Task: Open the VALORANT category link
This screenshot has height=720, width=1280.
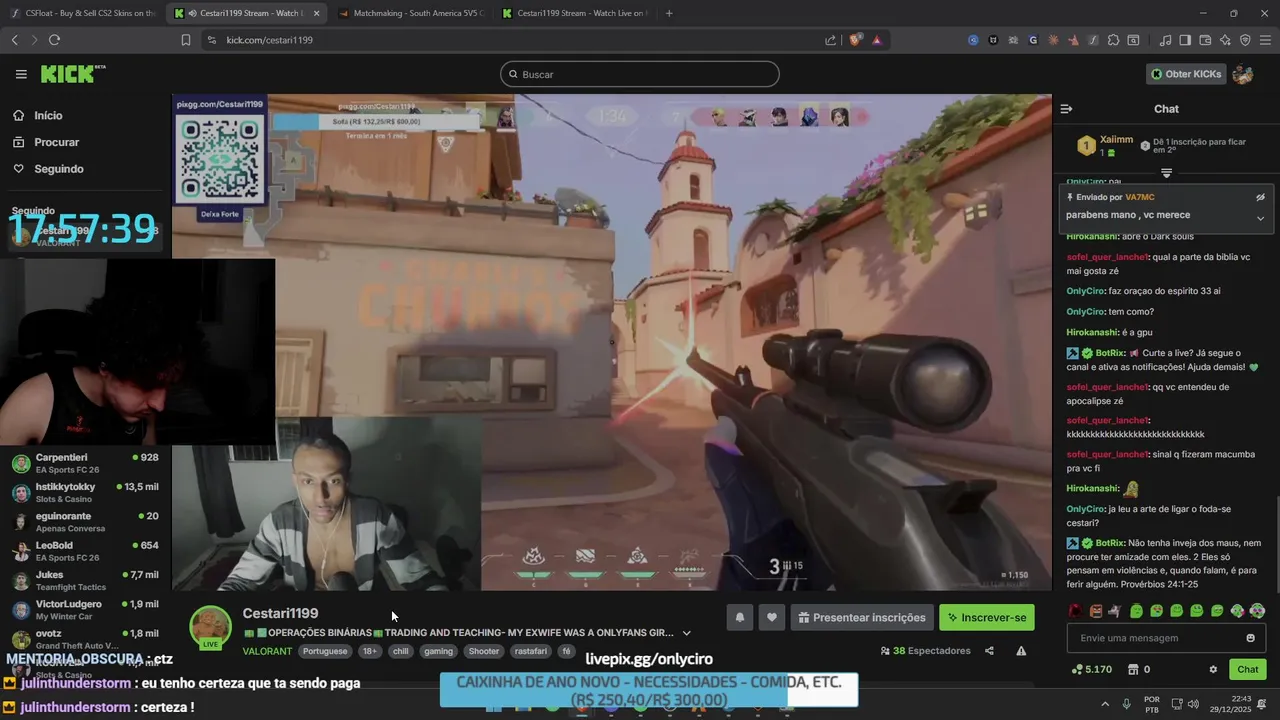Action: click(x=267, y=651)
